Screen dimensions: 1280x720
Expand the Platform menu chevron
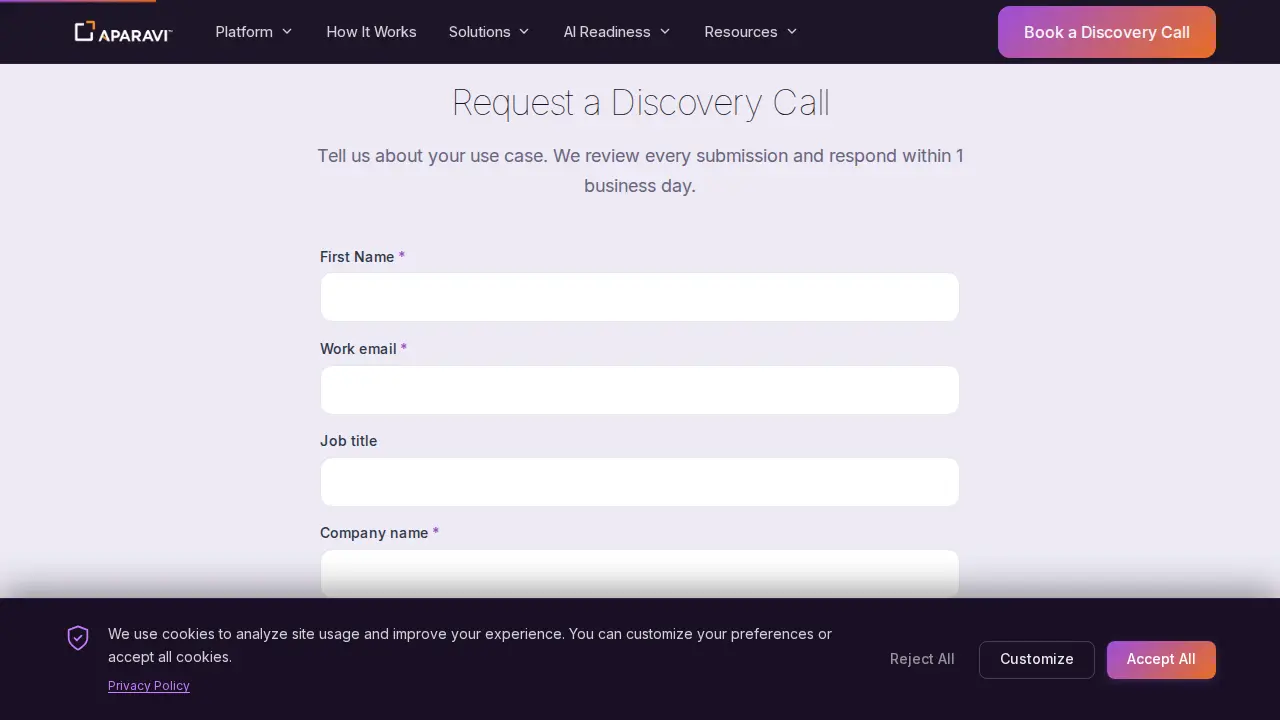coord(287,32)
